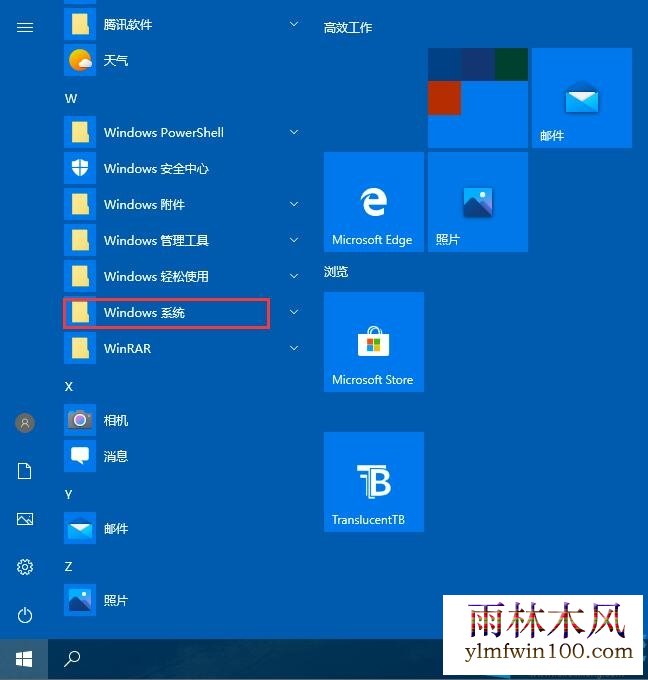Viewport: 648px width, 680px height.
Task: Click the Windows Start button
Action: coord(24,659)
